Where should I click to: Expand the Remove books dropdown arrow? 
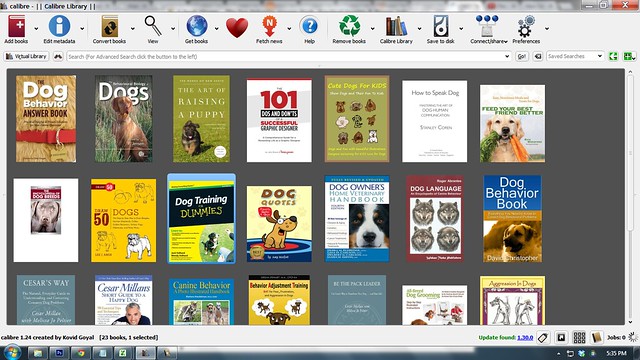[x=372, y=29]
